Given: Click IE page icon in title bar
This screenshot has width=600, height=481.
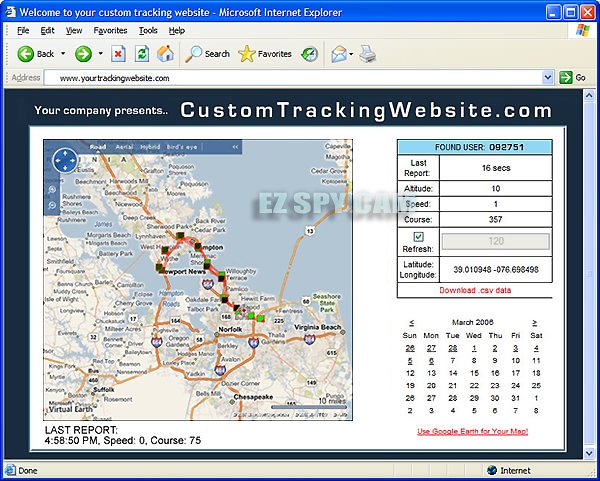Looking at the screenshot, I should click(10, 12).
